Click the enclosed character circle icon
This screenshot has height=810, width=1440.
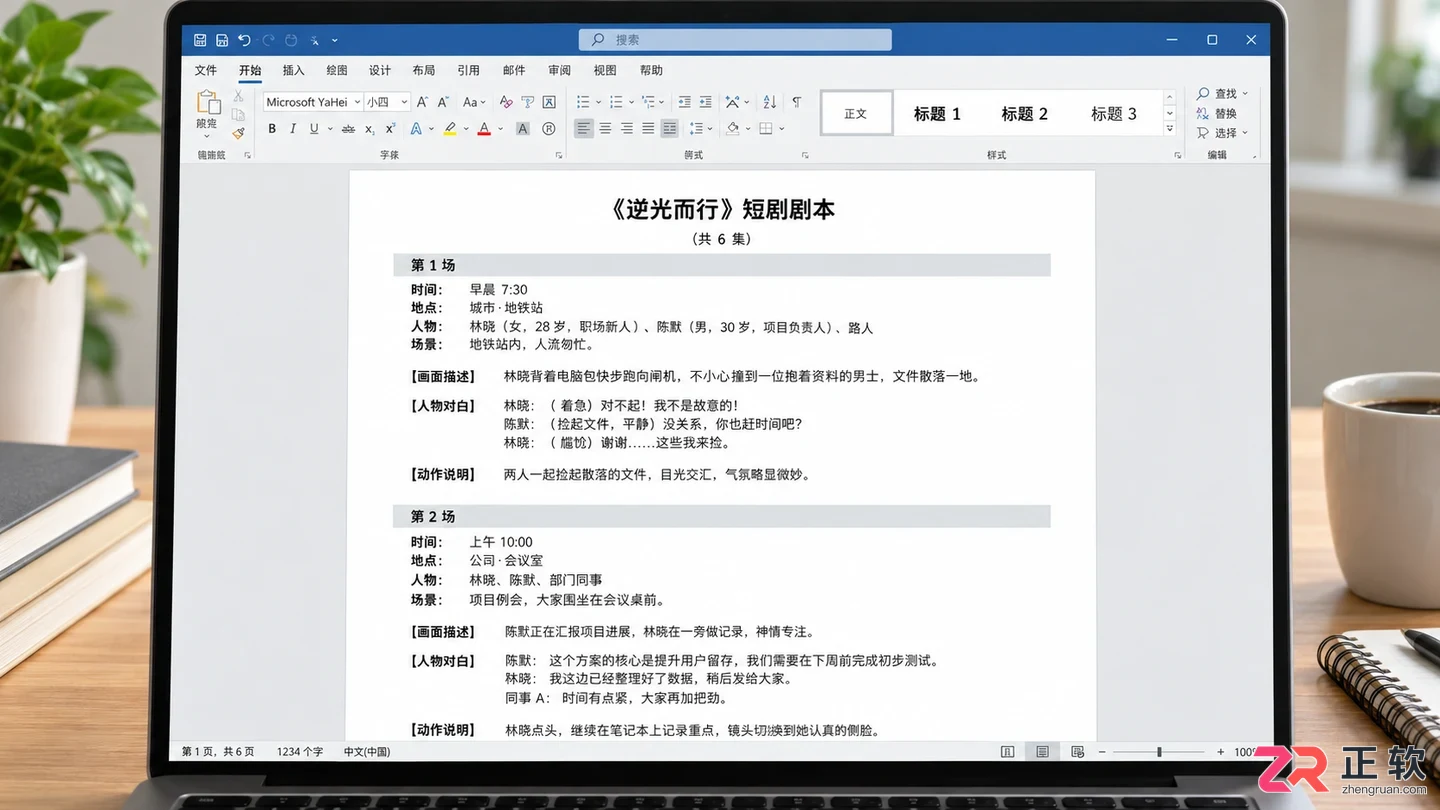(548, 129)
